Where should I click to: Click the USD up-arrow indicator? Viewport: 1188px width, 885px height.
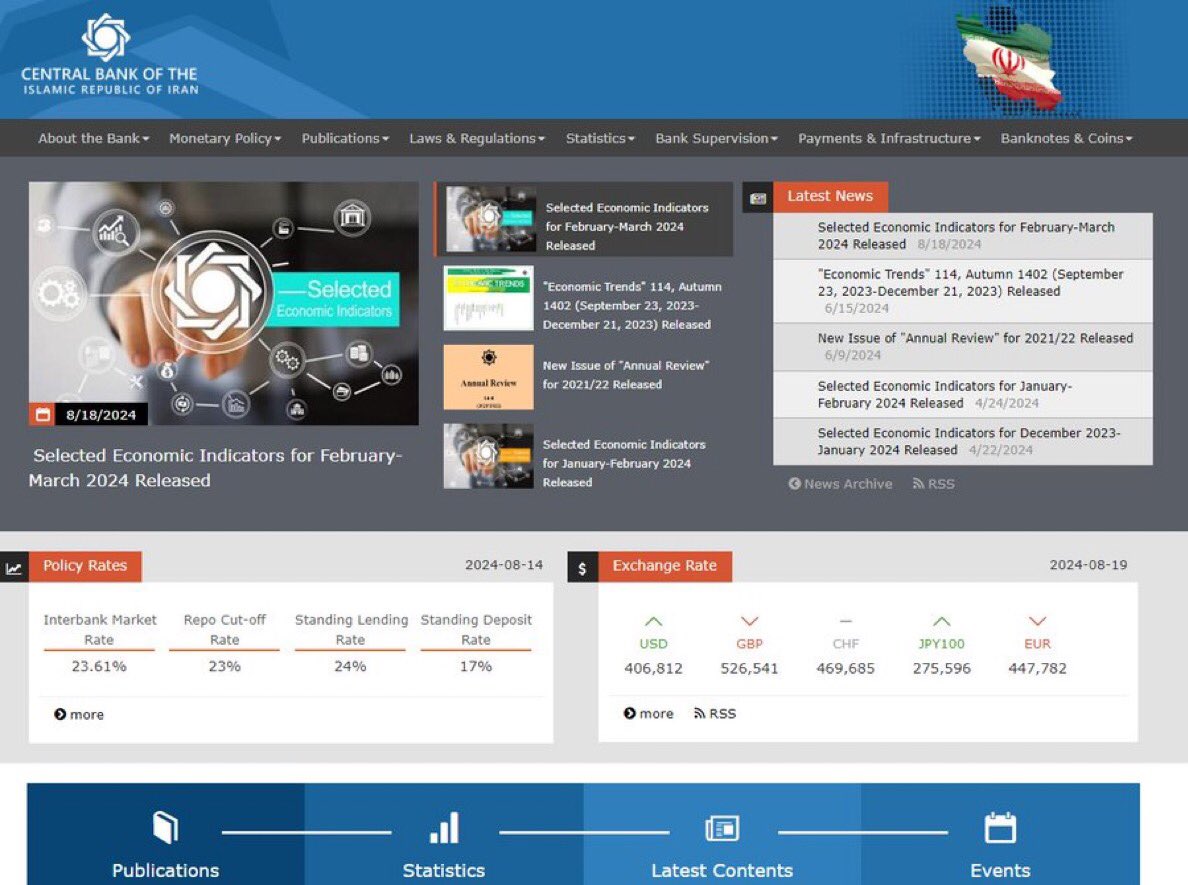pyautogui.click(x=653, y=621)
